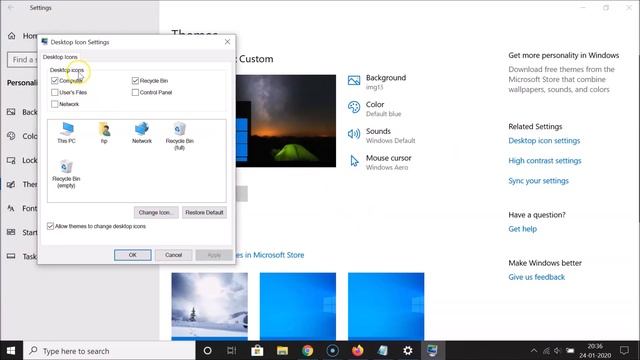Click the network icon in tray
The image size is (640, 360).
(x=546, y=351)
